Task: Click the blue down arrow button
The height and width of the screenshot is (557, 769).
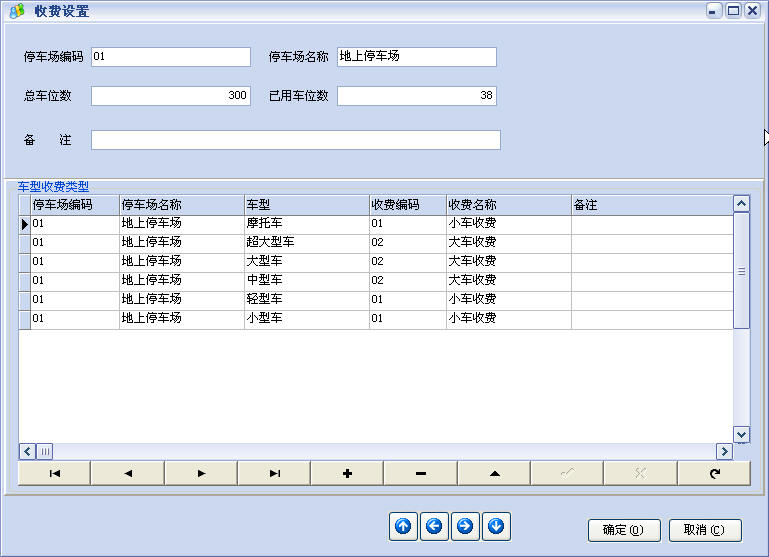Action: [497, 526]
